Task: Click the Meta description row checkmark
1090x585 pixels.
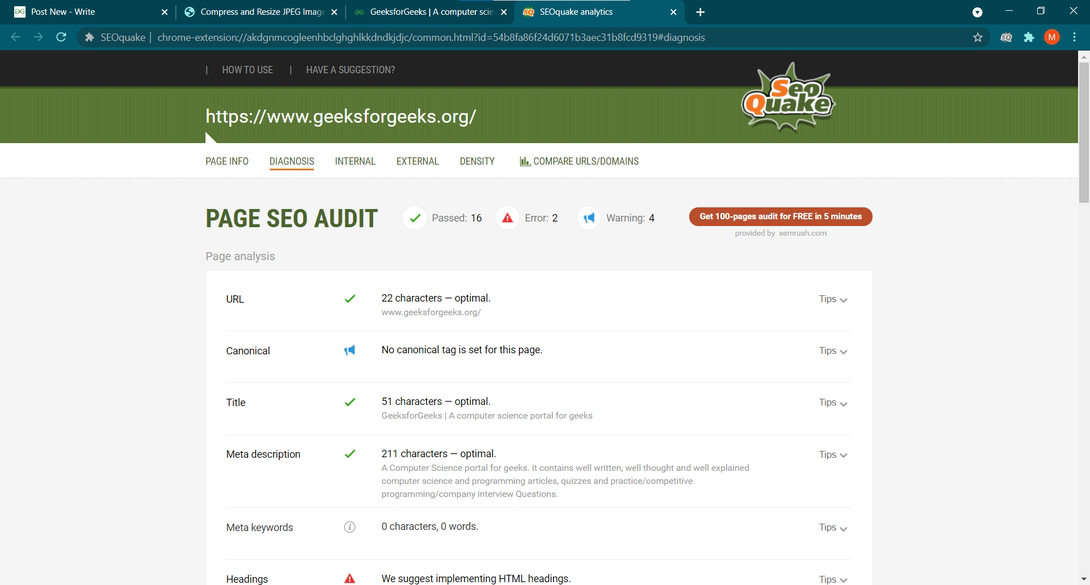Action: (x=350, y=454)
